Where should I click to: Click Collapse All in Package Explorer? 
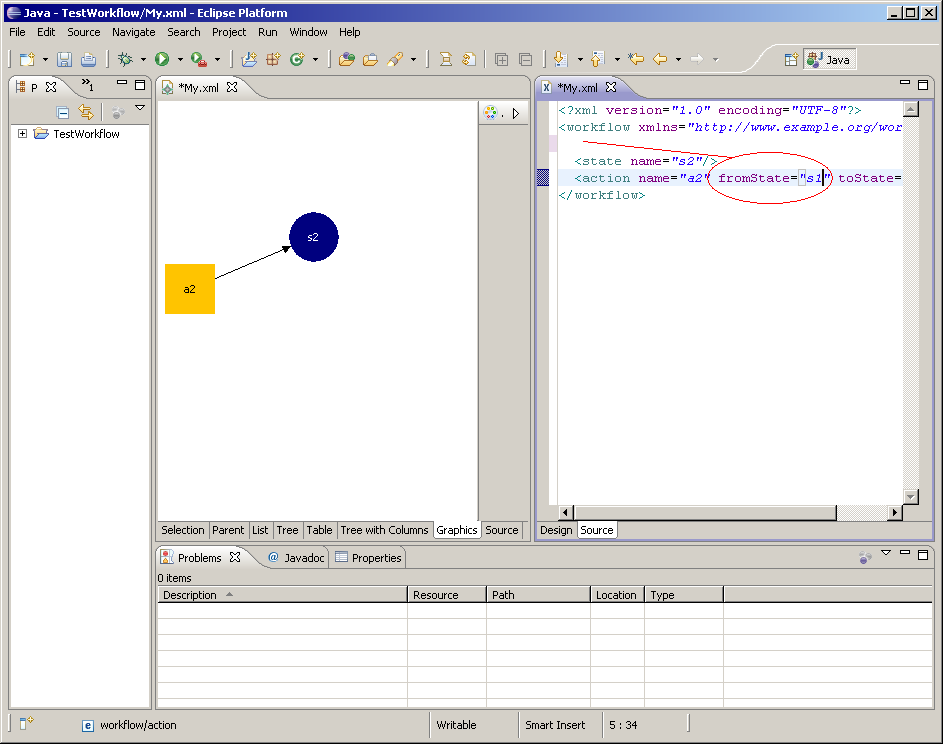coord(63,112)
